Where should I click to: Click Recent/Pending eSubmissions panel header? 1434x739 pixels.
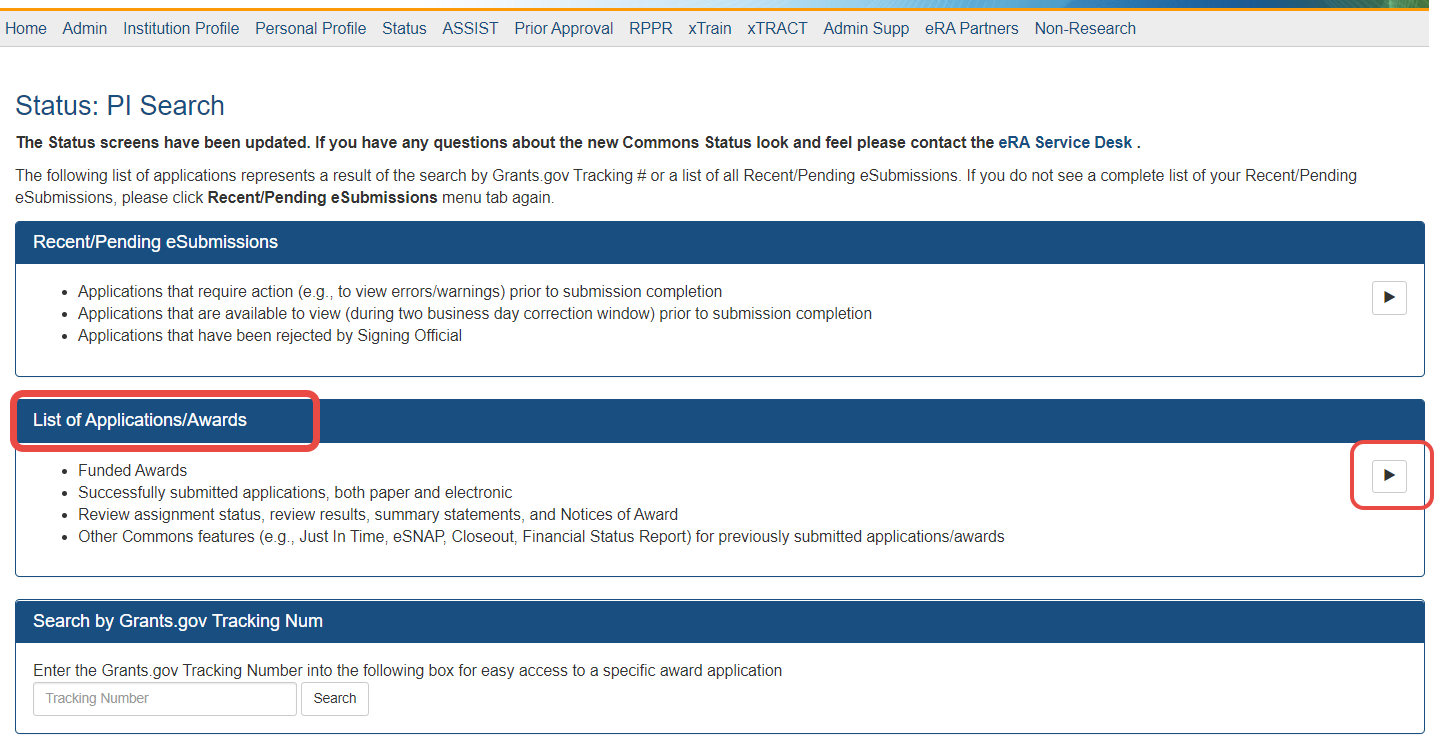155,242
